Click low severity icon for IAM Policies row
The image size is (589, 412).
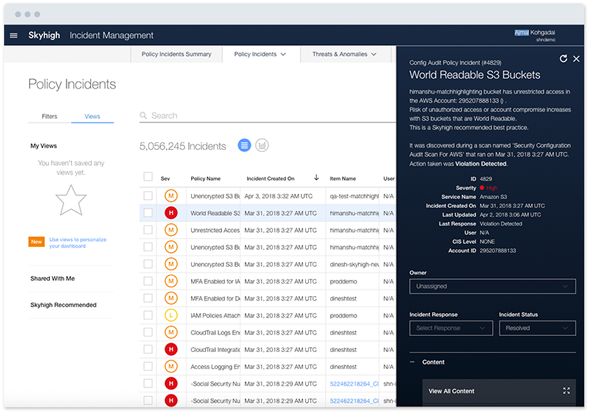click(x=171, y=315)
